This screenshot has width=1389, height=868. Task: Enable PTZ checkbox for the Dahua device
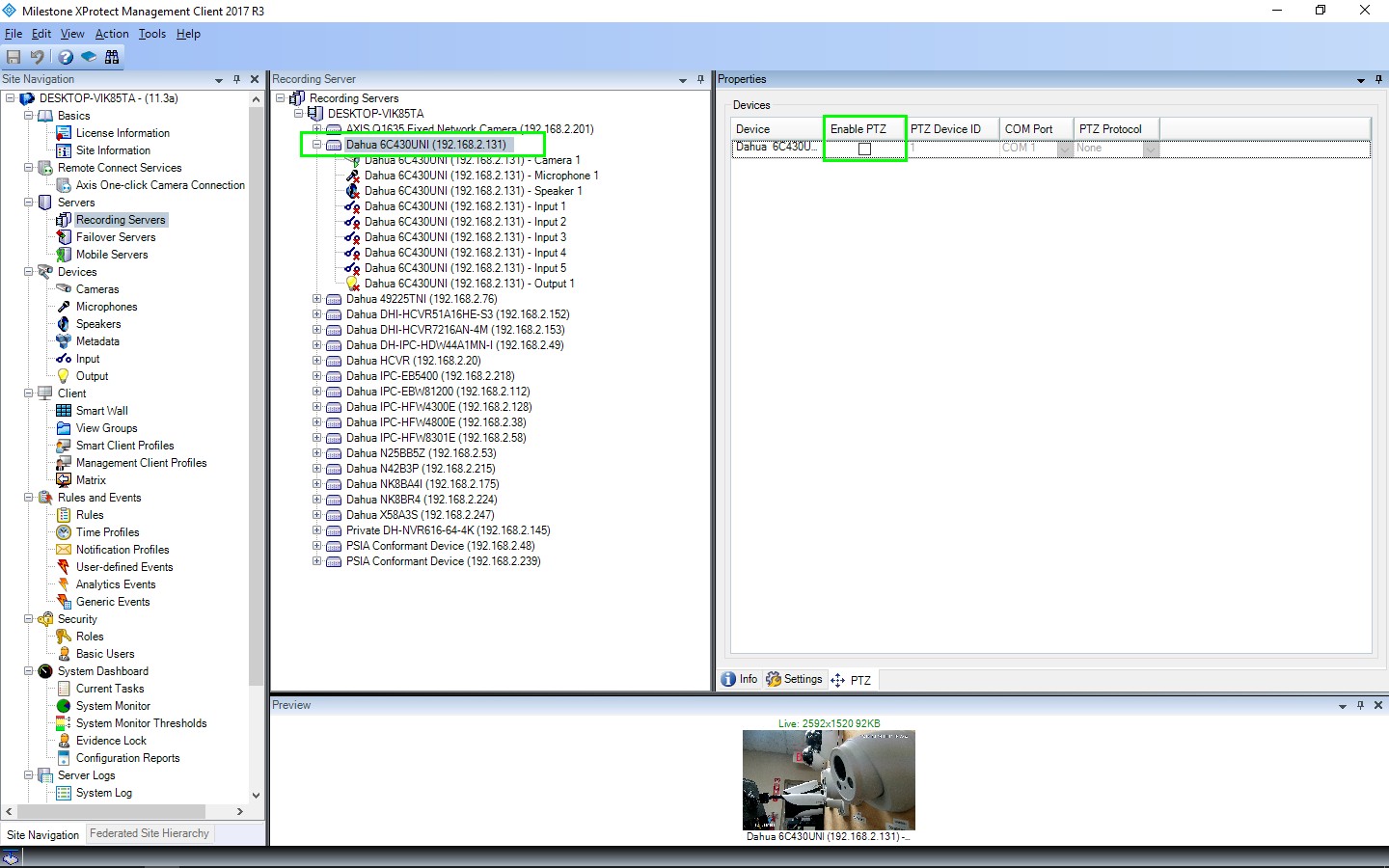[864, 149]
